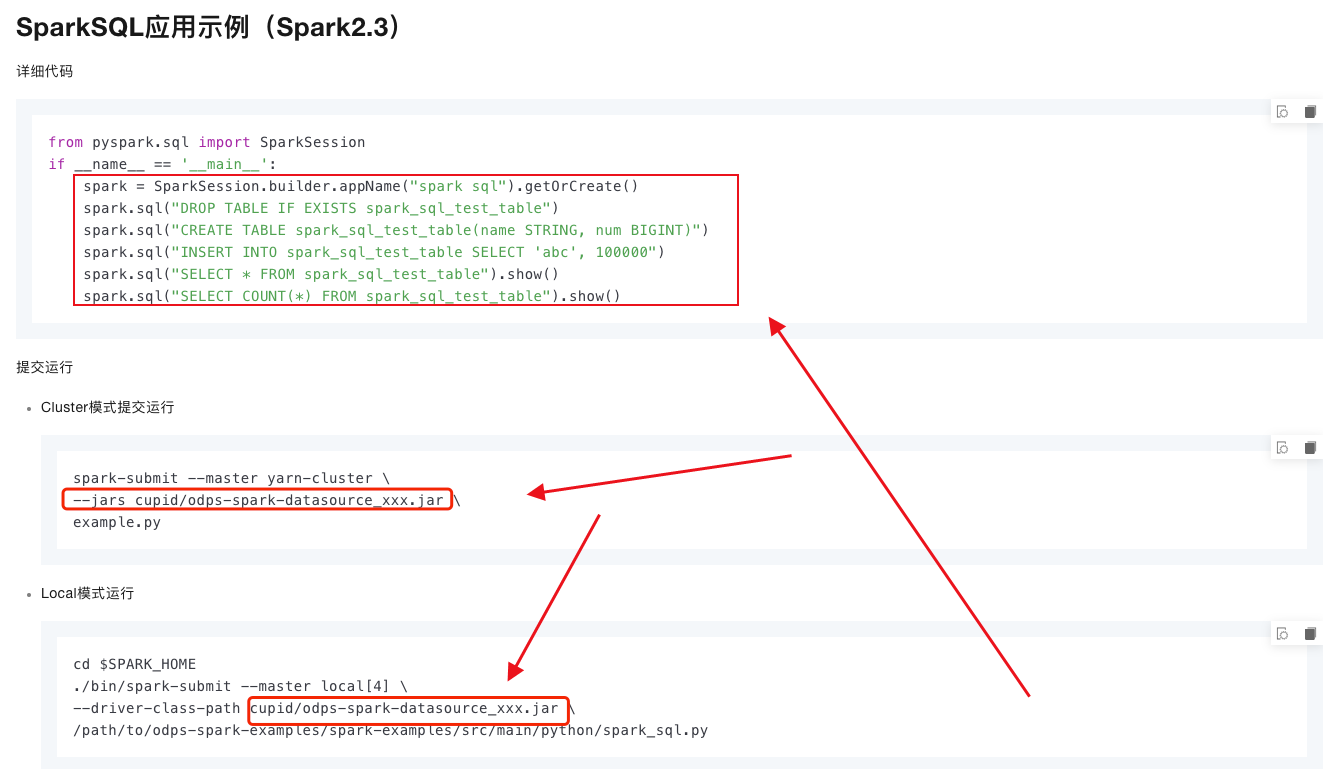
Task: Copy the Python SparkSession code block
Action: click(1310, 112)
